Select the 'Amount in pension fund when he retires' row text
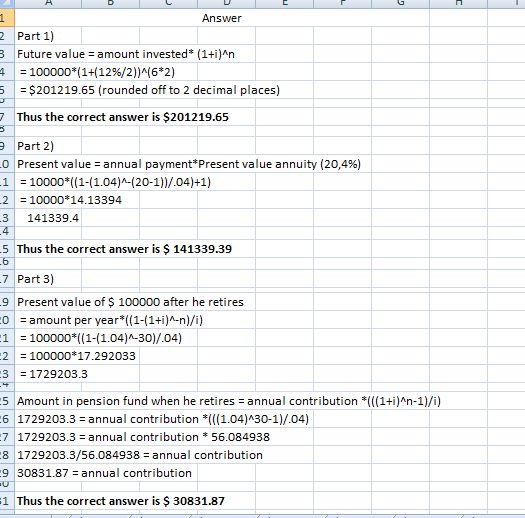Viewport: 525px width, 518px height. point(229,401)
